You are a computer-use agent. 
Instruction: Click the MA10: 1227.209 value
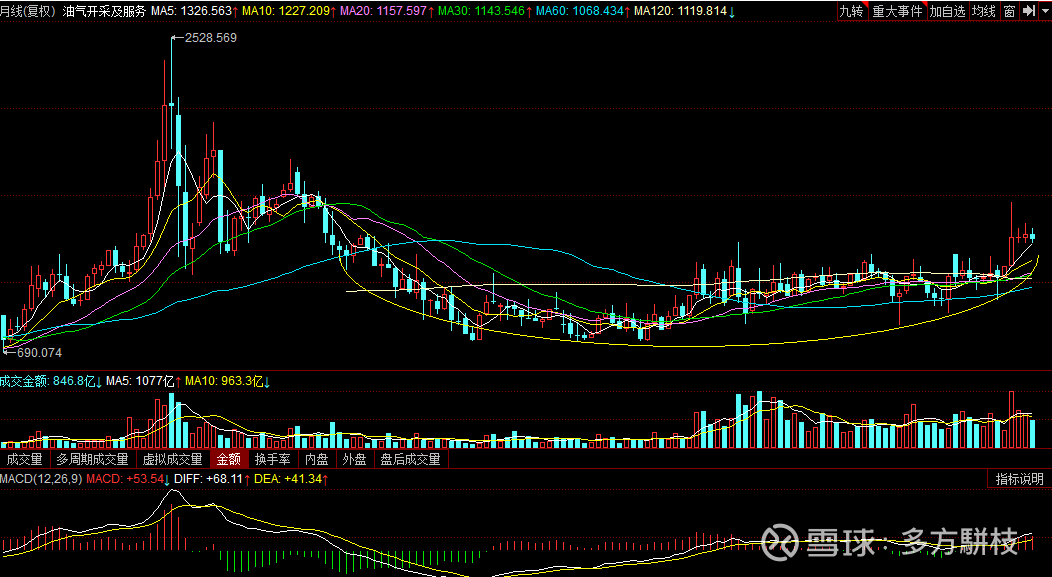click(288, 11)
